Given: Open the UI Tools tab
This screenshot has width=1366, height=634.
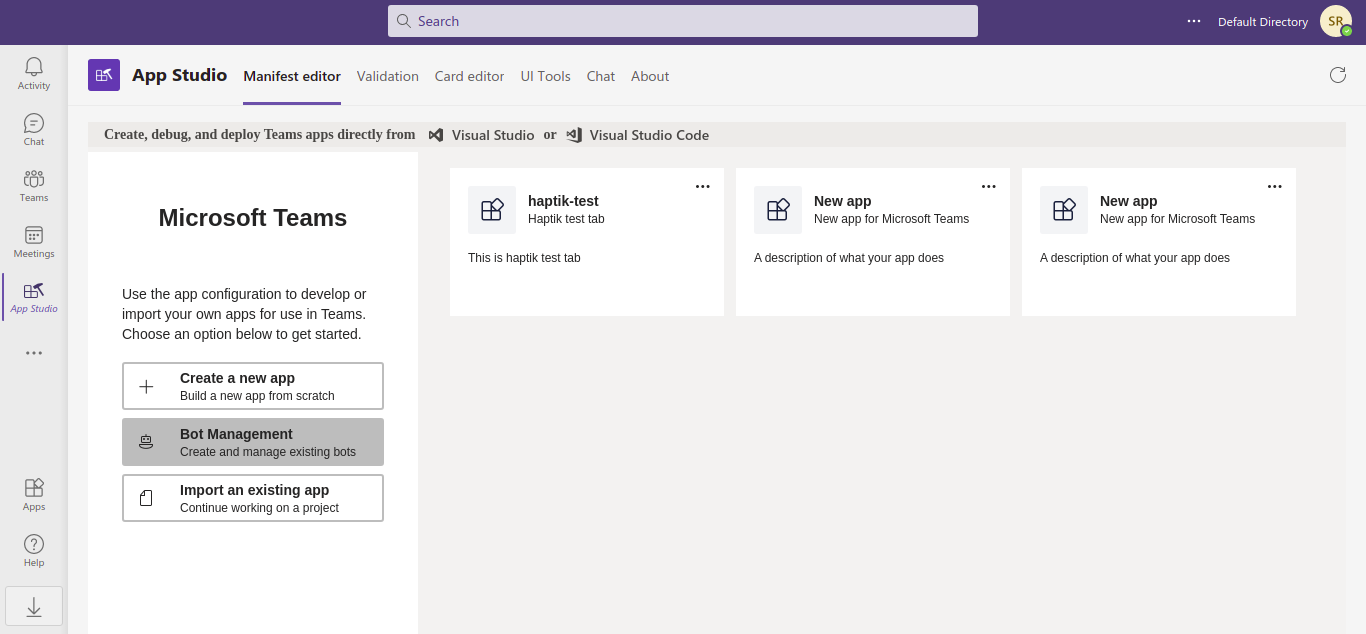Looking at the screenshot, I should [x=546, y=76].
